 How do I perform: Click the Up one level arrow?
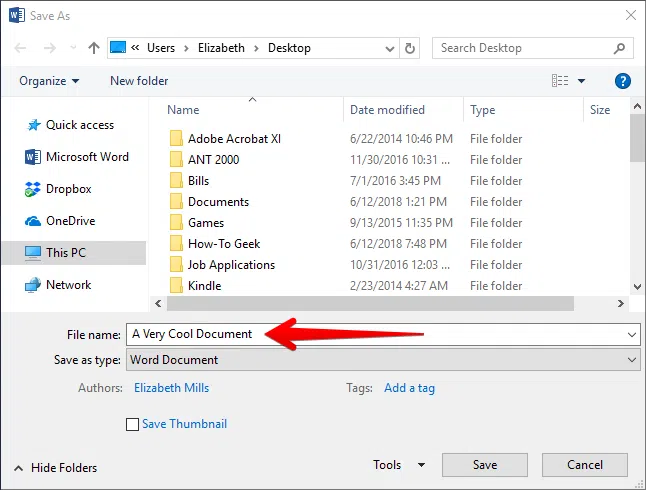(93, 47)
